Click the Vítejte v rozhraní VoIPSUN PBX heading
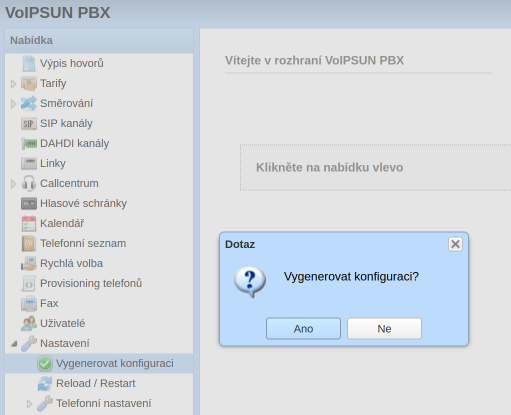Screen dimensions: 511x415 pos(314,60)
